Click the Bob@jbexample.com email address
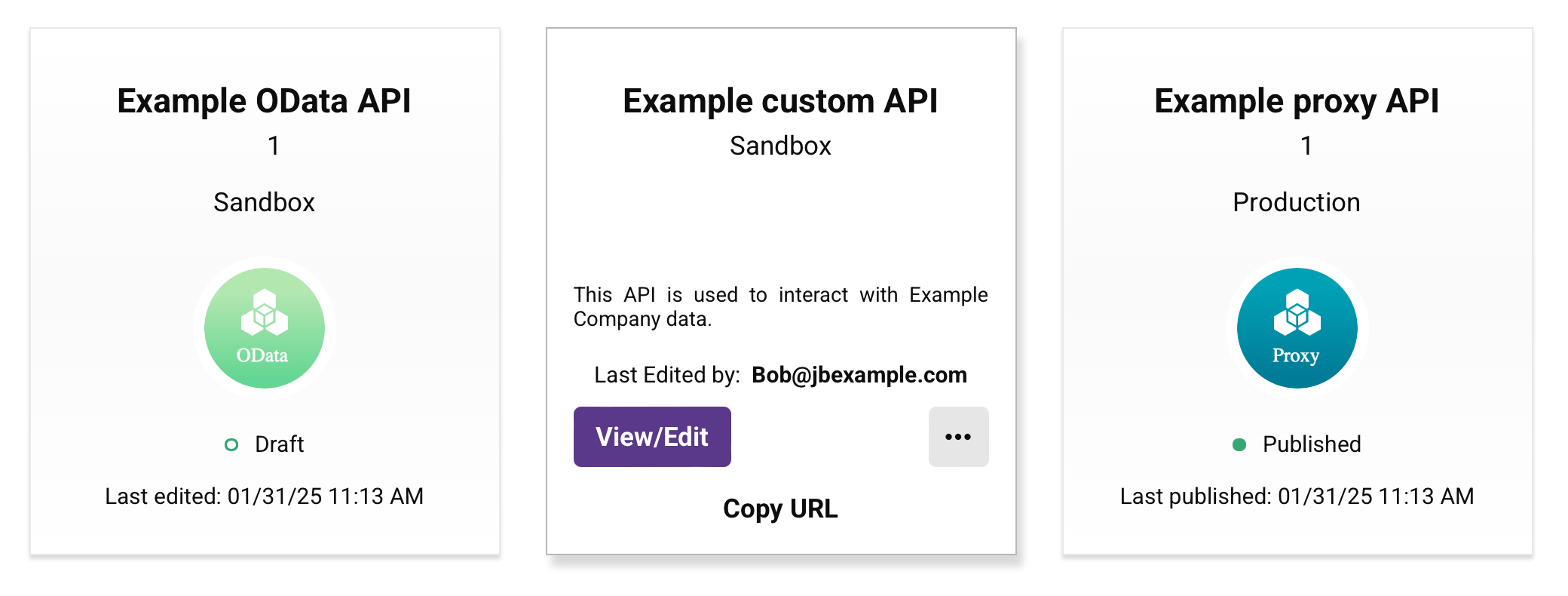The image size is (1568, 596). coord(859,375)
